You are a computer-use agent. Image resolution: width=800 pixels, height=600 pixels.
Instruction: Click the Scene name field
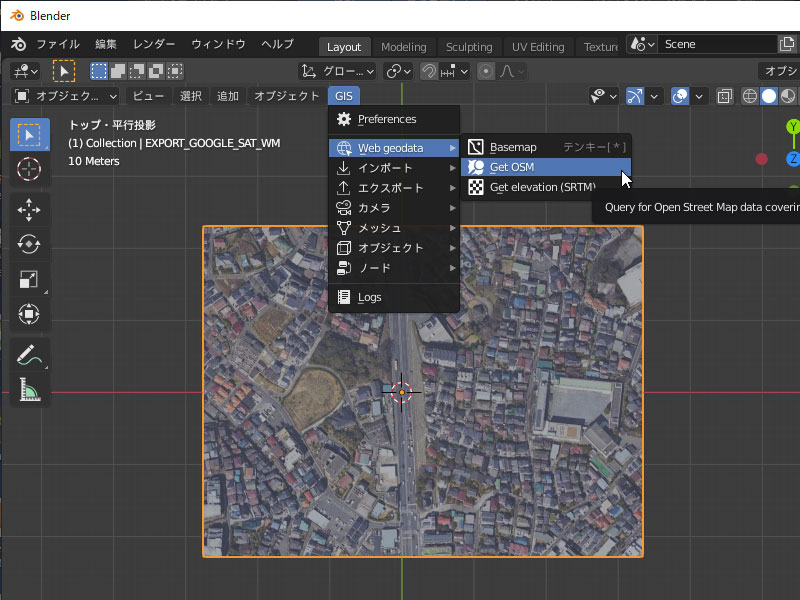(715, 44)
